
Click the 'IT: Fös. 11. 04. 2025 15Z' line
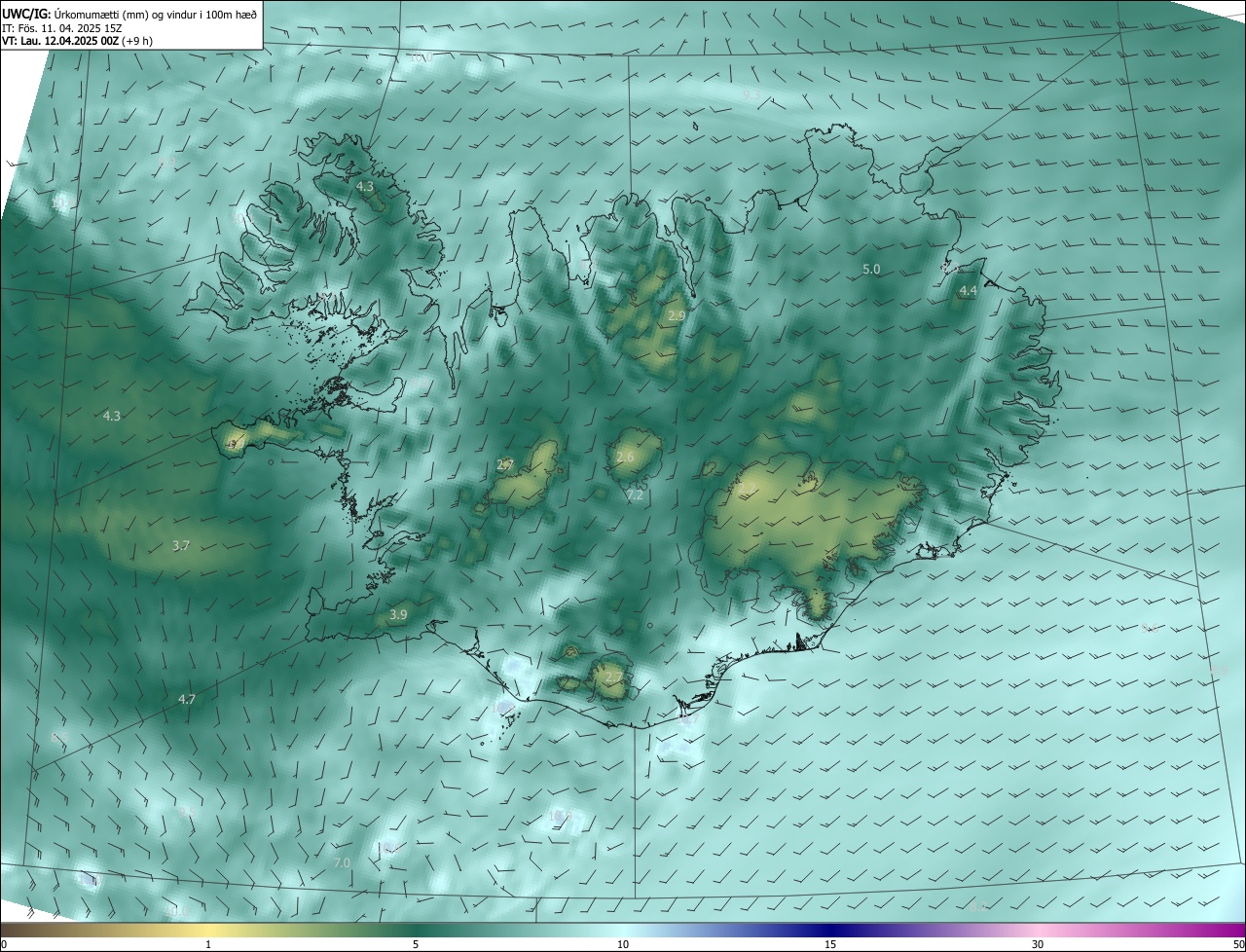tap(61, 28)
